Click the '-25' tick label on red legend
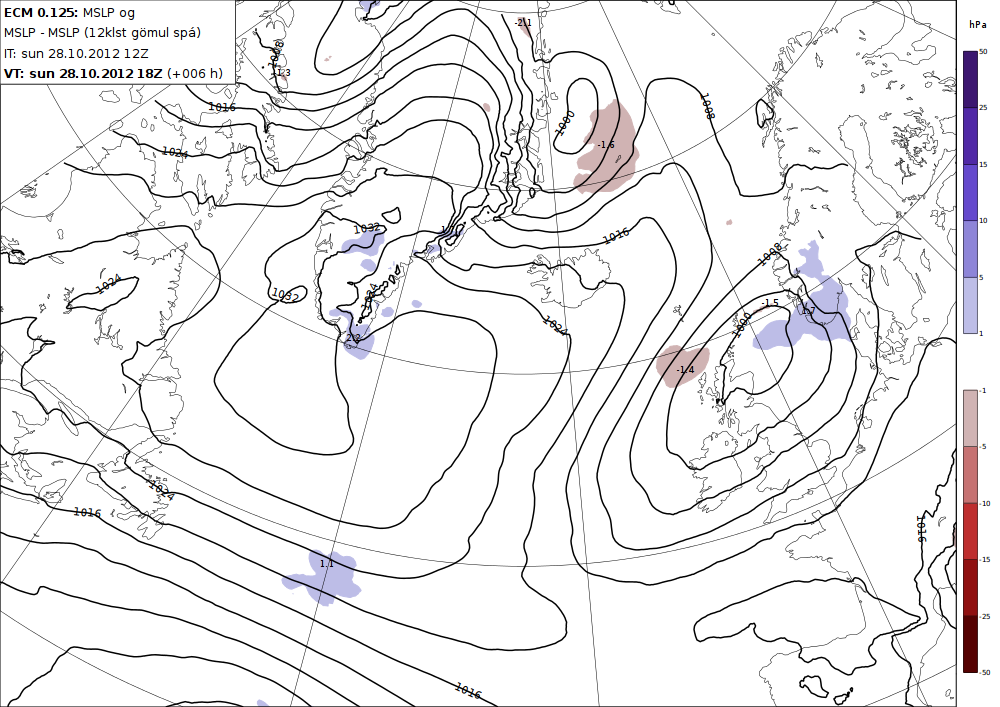The width and height of the screenshot is (1000, 707). pos(985,616)
